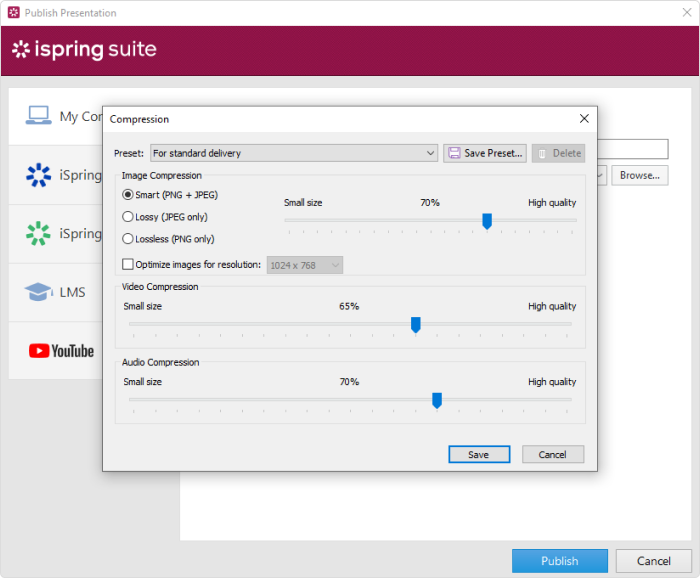Choose the YouTube logo destination
The width and height of the screenshot is (700, 578).
[x=62, y=351]
